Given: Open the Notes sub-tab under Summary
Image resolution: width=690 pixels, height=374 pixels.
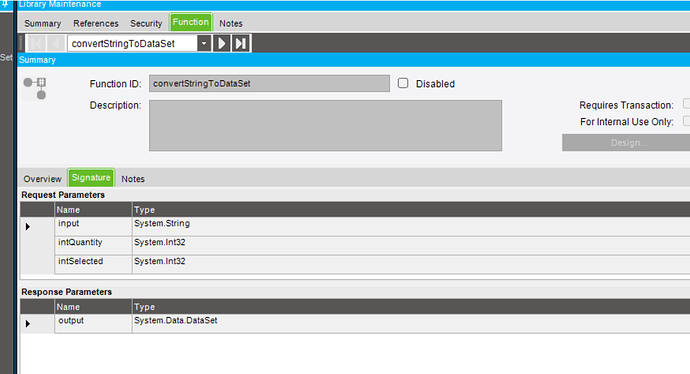Looking at the screenshot, I should tap(133, 179).
